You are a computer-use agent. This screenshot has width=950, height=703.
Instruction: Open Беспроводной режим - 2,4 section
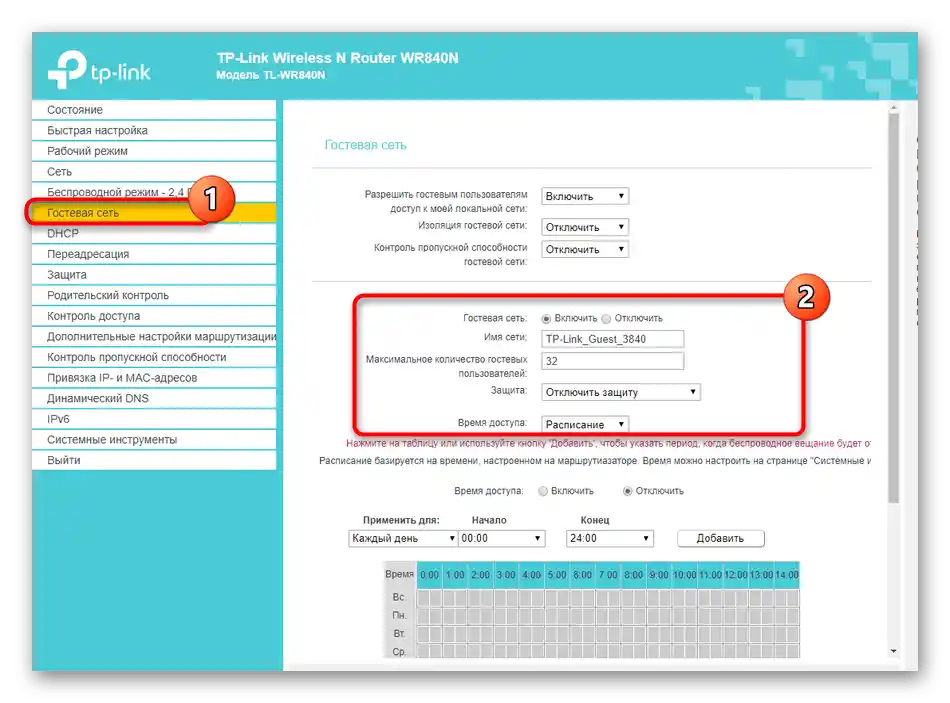pos(154,192)
